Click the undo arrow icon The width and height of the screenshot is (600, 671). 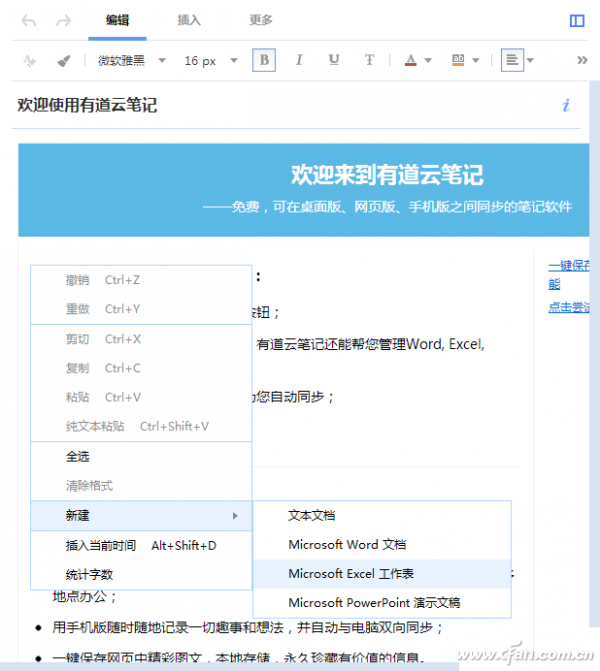(29, 20)
